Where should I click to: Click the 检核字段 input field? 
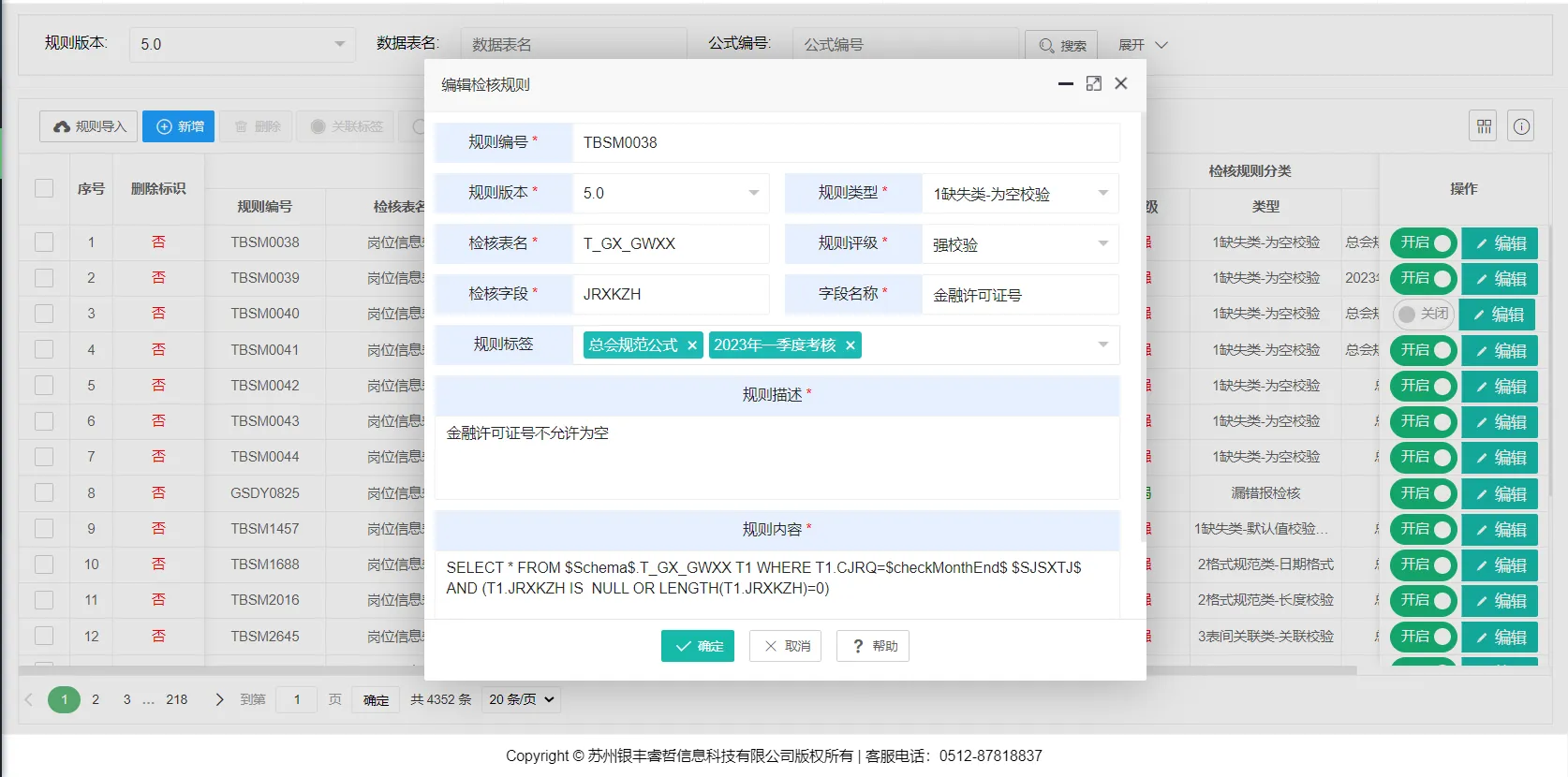(x=670, y=294)
